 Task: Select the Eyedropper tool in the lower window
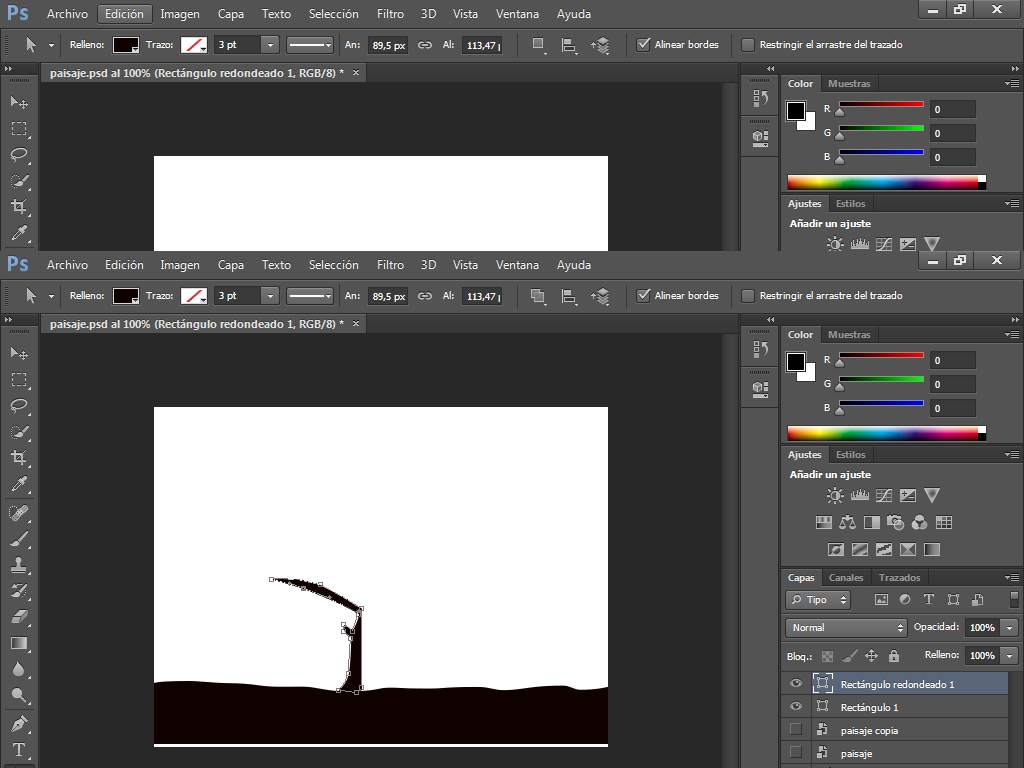pos(19,484)
